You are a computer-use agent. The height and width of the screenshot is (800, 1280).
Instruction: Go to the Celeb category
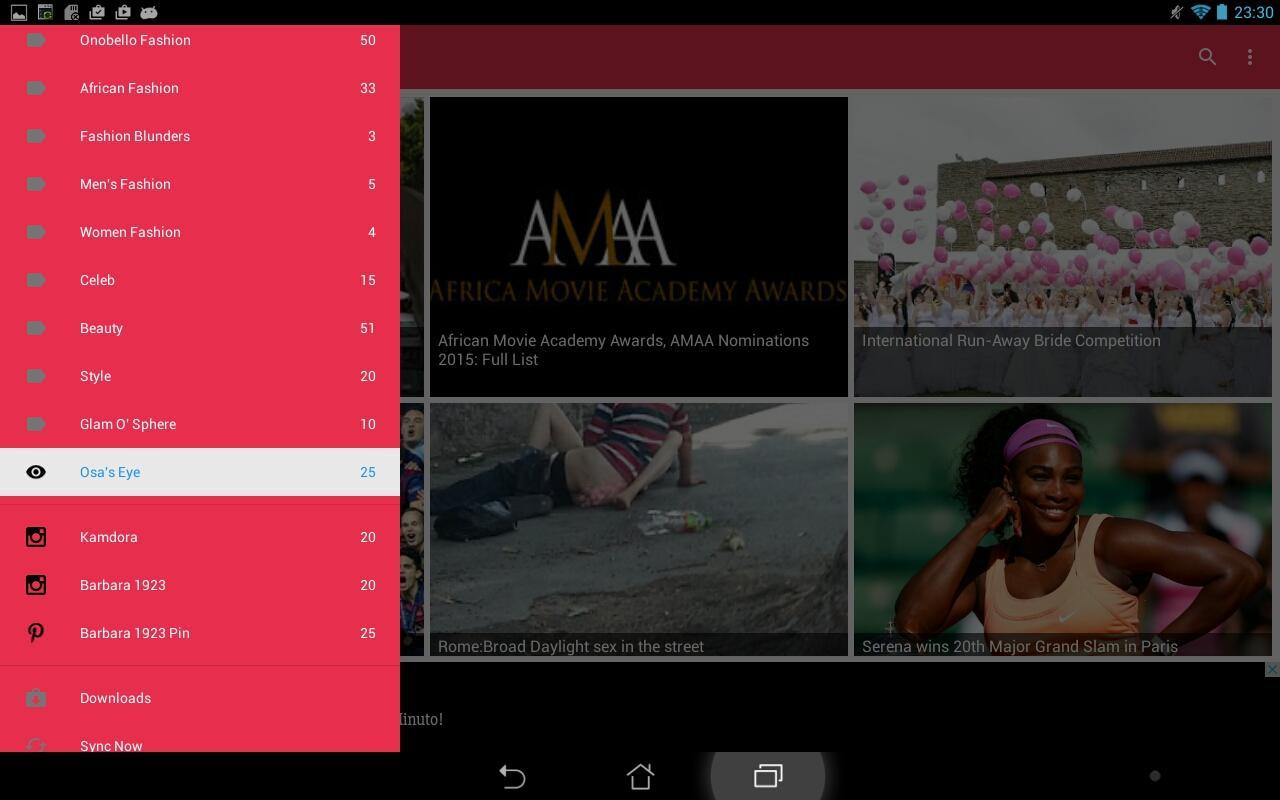(97, 280)
